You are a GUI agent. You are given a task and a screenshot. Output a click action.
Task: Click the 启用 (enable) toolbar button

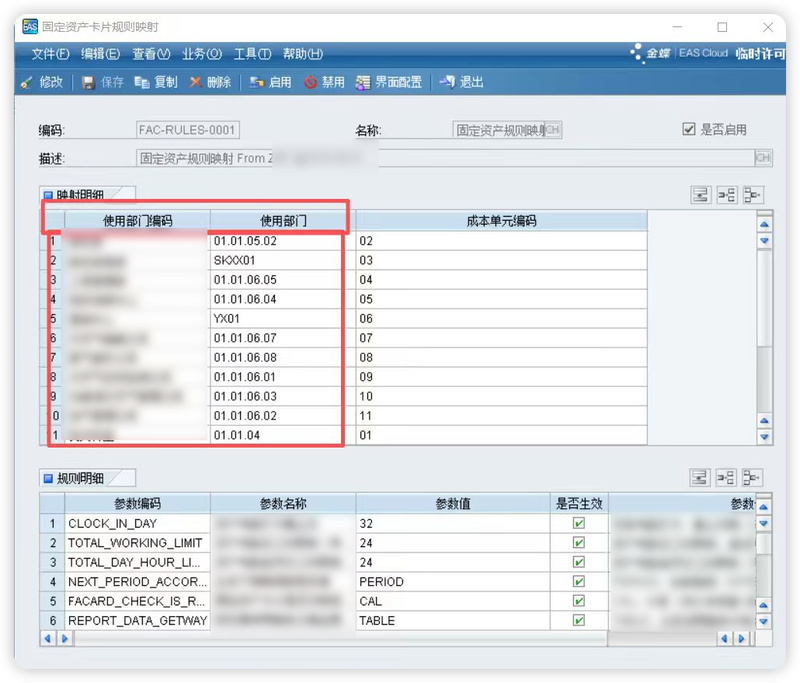pyautogui.click(x=270, y=82)
